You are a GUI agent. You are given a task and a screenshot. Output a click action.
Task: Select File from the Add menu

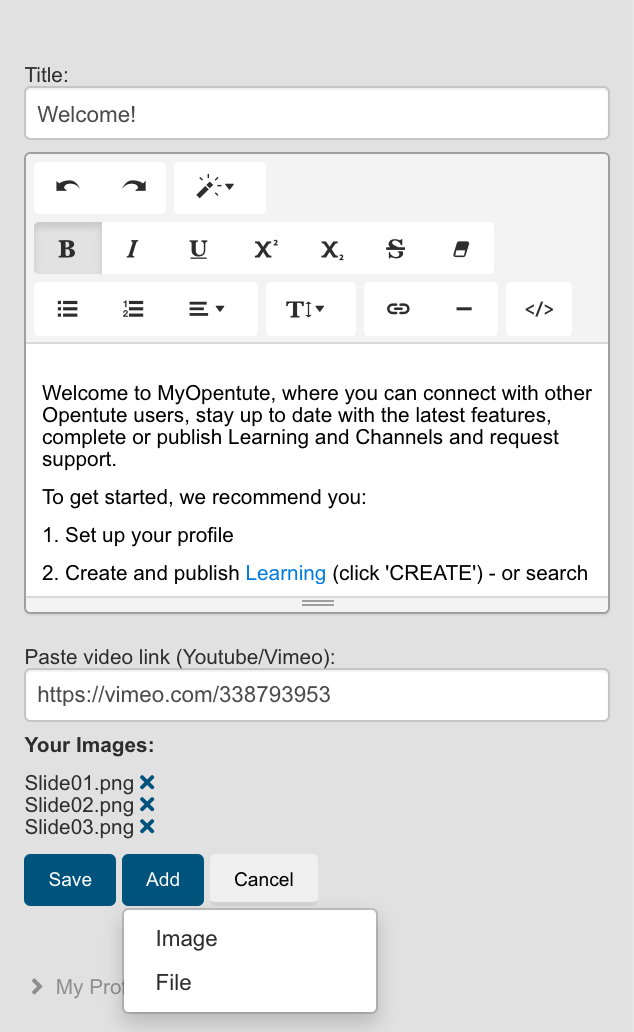[173, 983]
